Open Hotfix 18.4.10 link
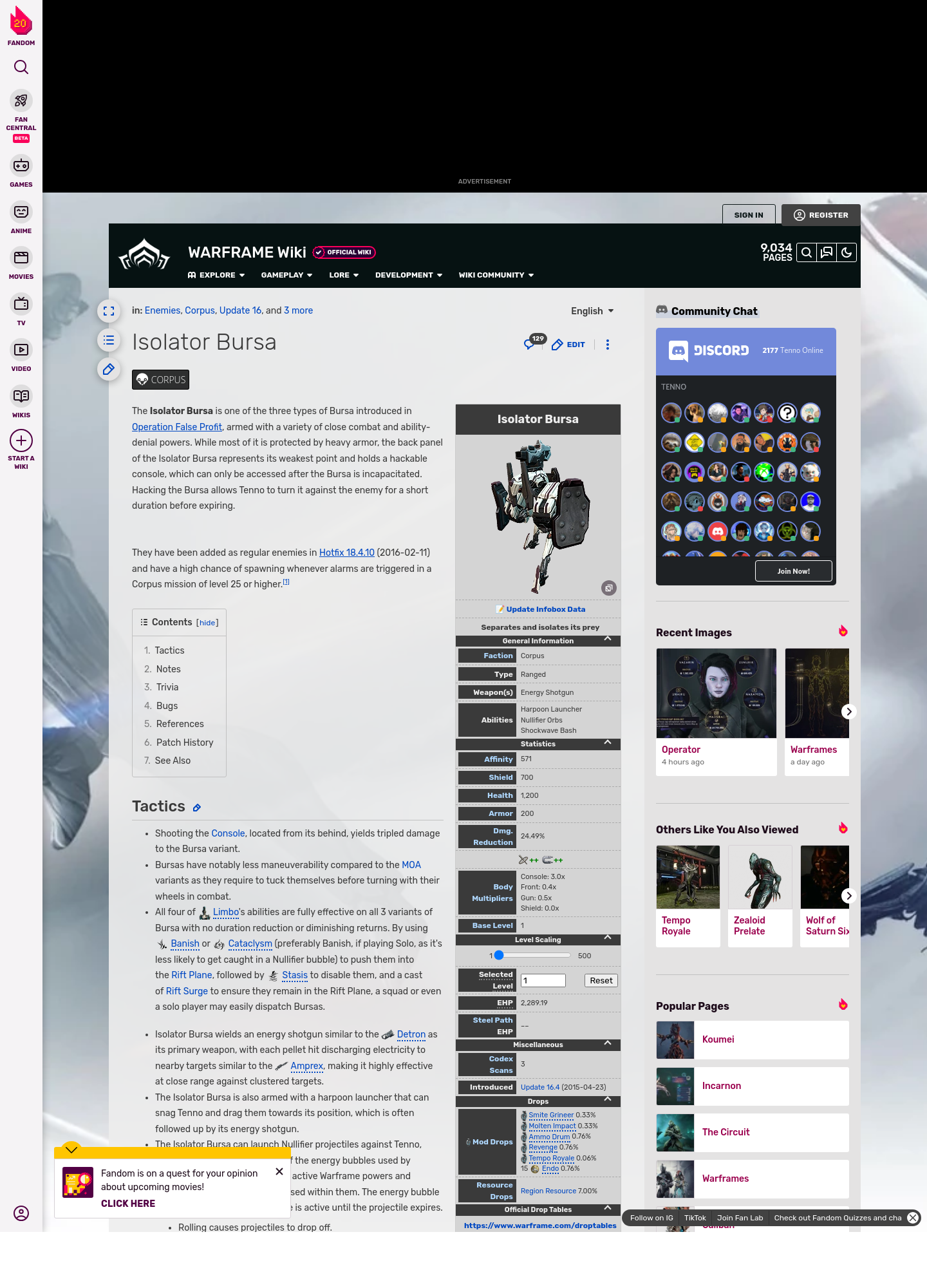The height and width of the screenshot is (1288, 927). coord(347,553)
